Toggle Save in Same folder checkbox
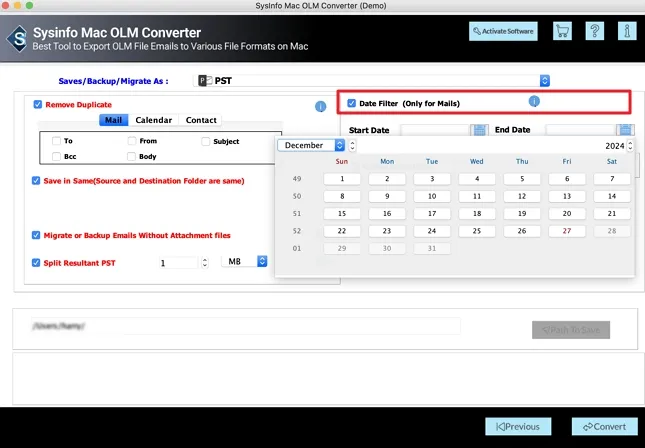Screen dimensions: 645x448 36,181
